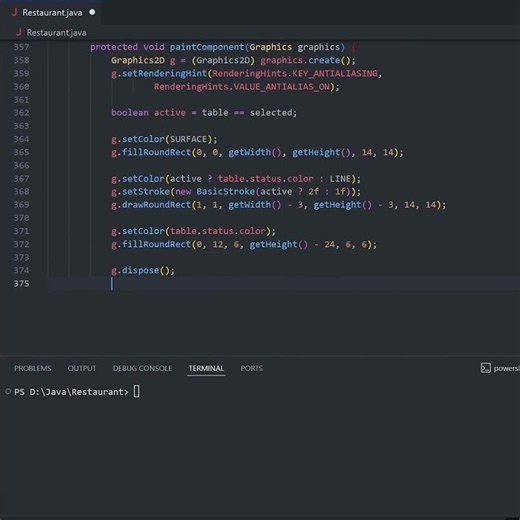Select the TERMINAL panel tab
Image resolution: width=520 pixels, height=520 pixels.
(206, 368)
